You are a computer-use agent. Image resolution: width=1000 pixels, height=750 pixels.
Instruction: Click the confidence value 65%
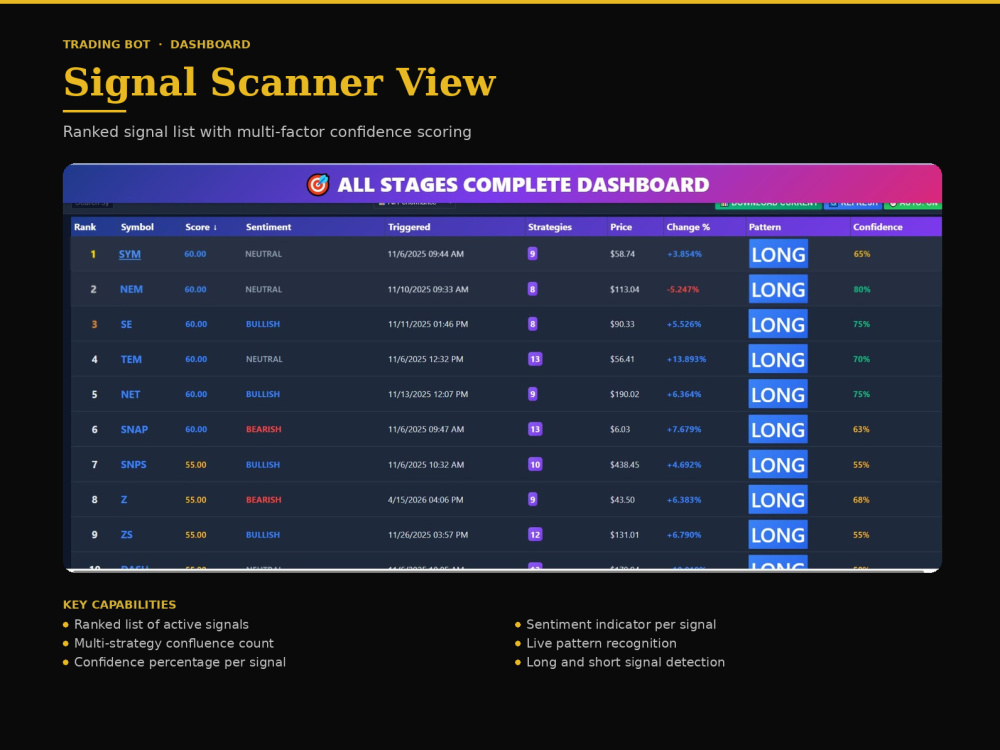862,254
